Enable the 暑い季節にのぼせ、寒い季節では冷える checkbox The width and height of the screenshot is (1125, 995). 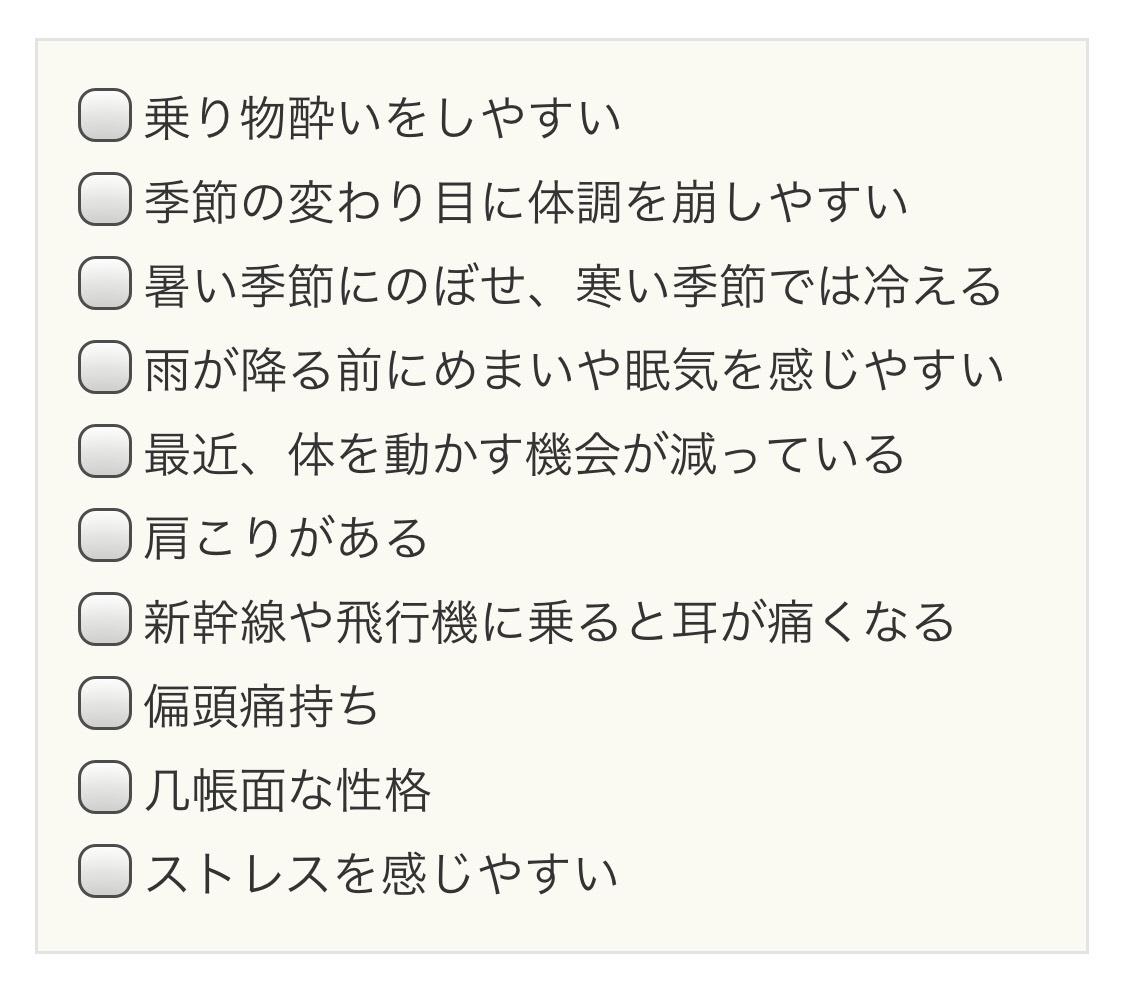tap(104, 284)
